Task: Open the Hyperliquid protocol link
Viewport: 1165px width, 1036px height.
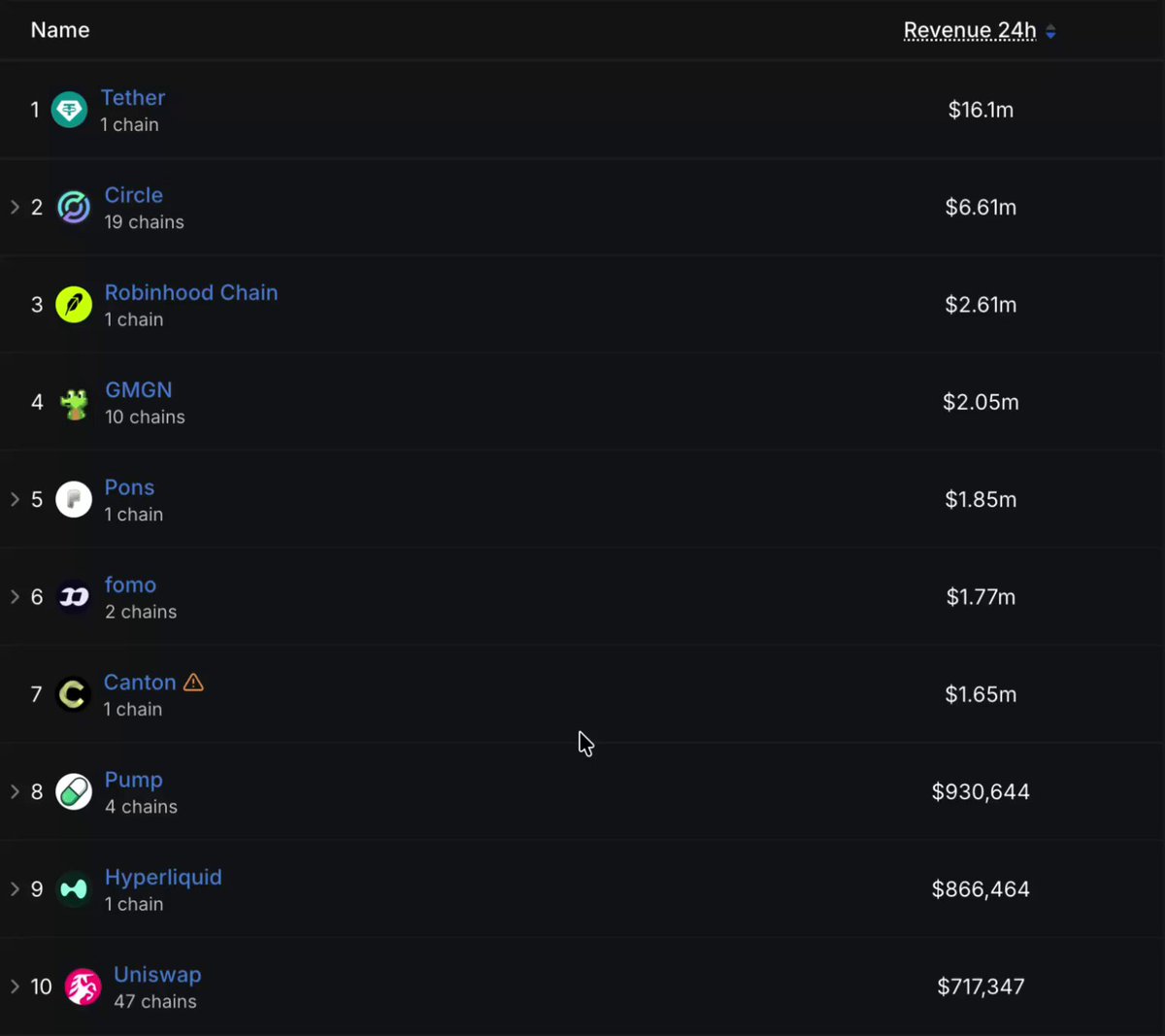Action: click(x=163, y=877)
